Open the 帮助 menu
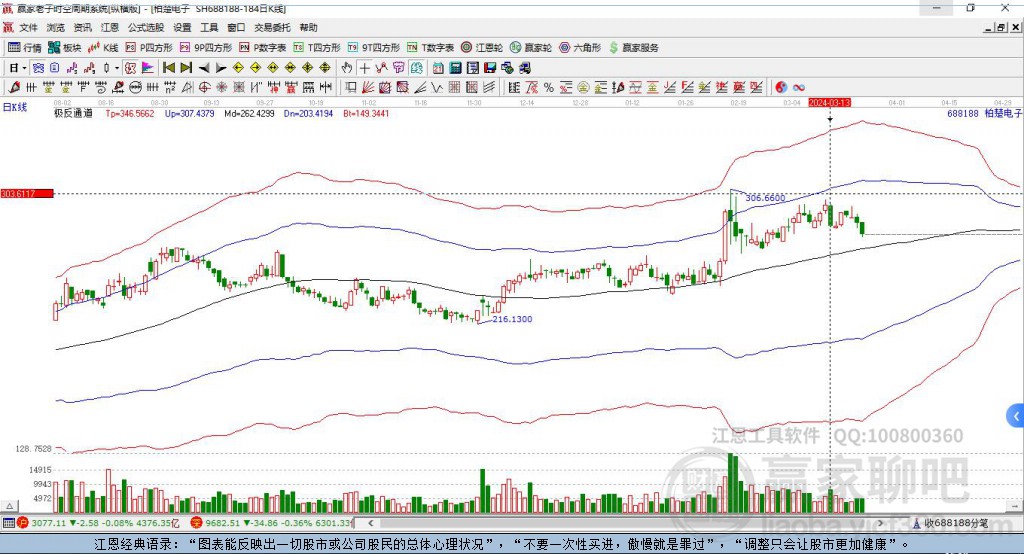 (308, 27)
